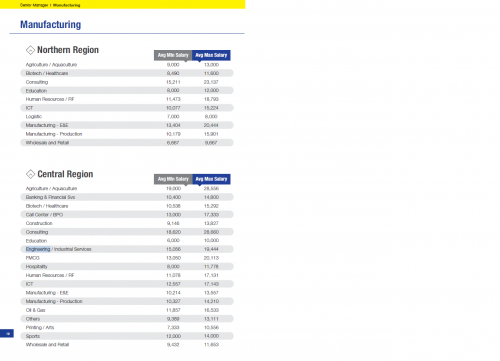The image size is (500, 361).
Task: Click the FMCG row label
Action: tap(33, 258)
